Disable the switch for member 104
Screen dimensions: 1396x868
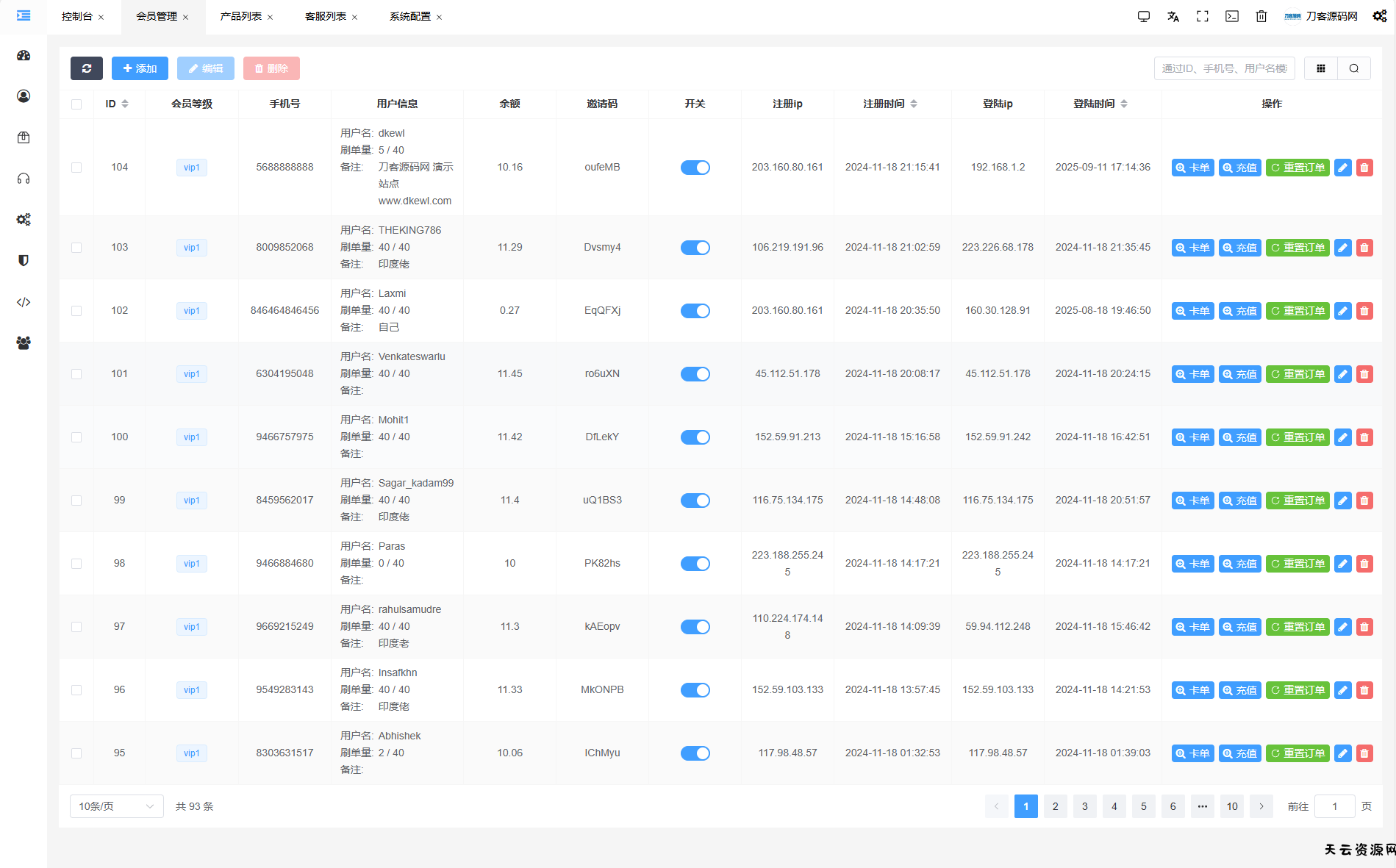click(695, 168)
